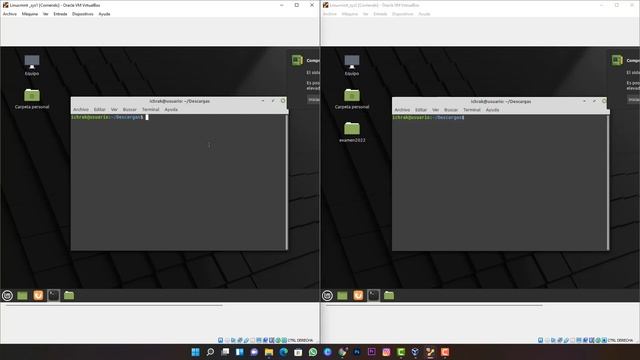Open Editar menu of the right terminal

421,110
